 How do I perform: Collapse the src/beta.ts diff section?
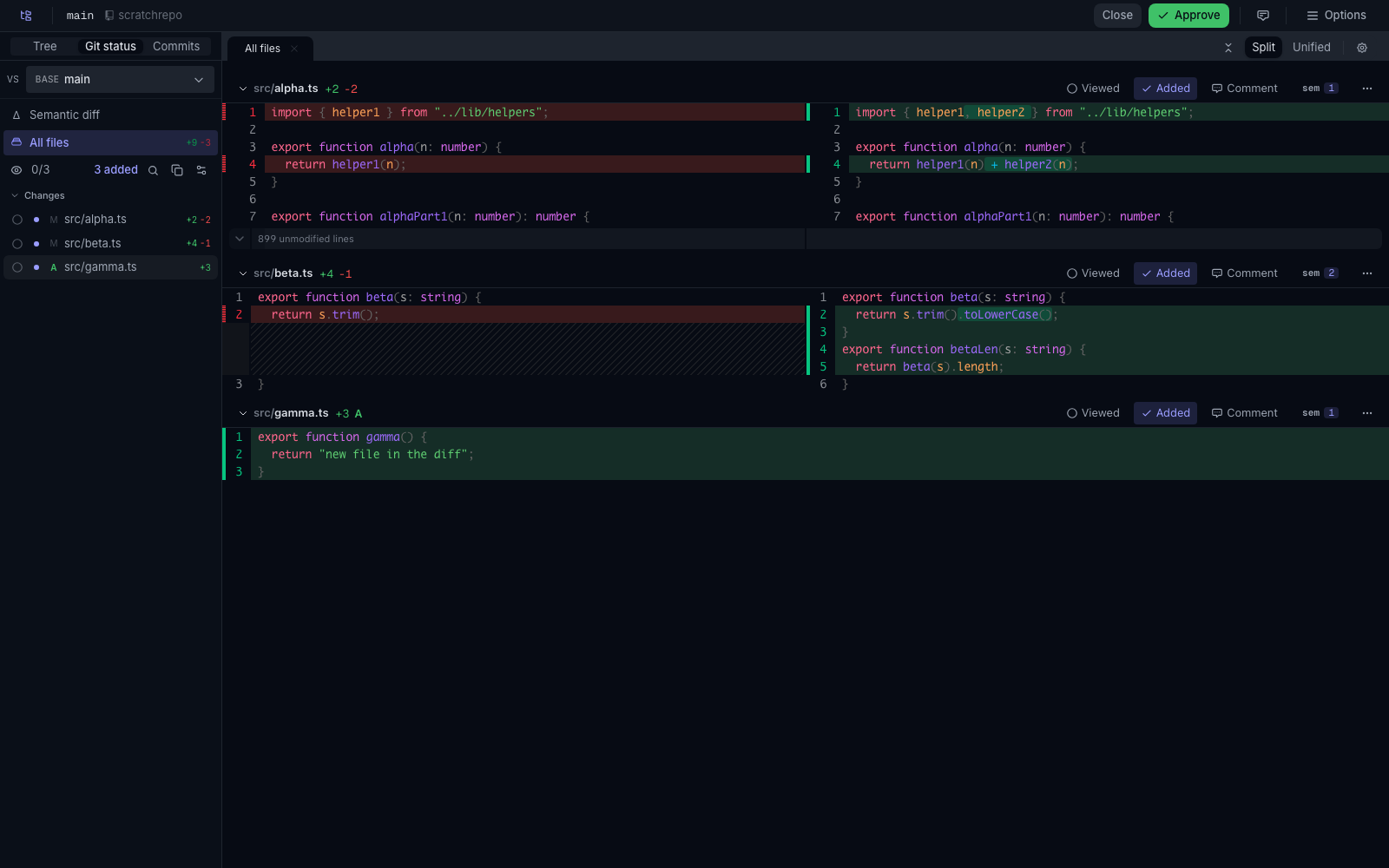point(243,273)
